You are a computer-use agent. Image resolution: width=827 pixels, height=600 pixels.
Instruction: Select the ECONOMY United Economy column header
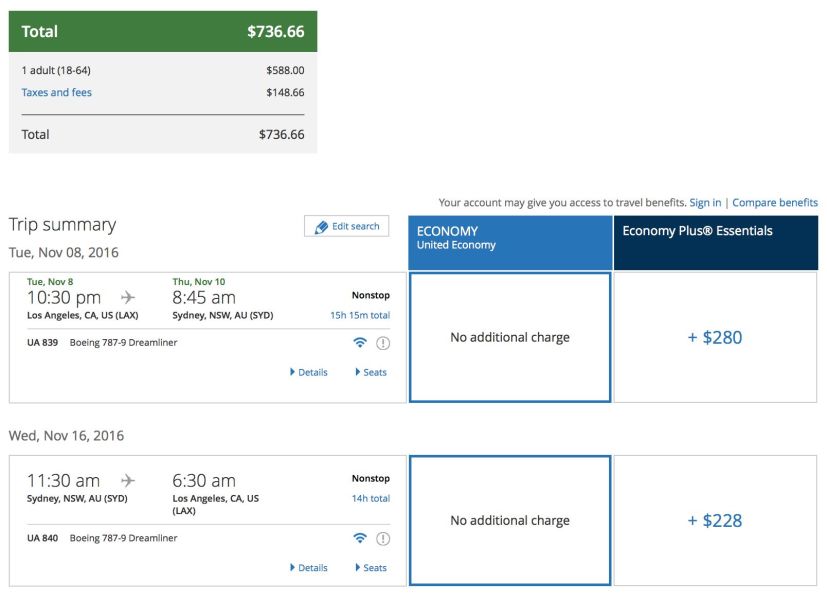(x=510, y=243)
